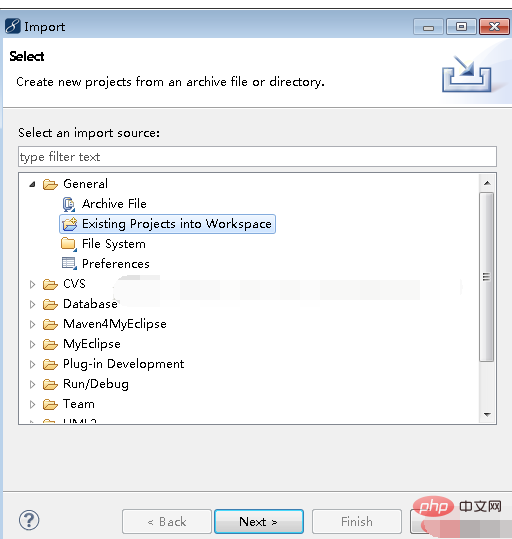Click the scrollbar down arrow in the list
Screen dimensions: 512x539
pos(487,415)
